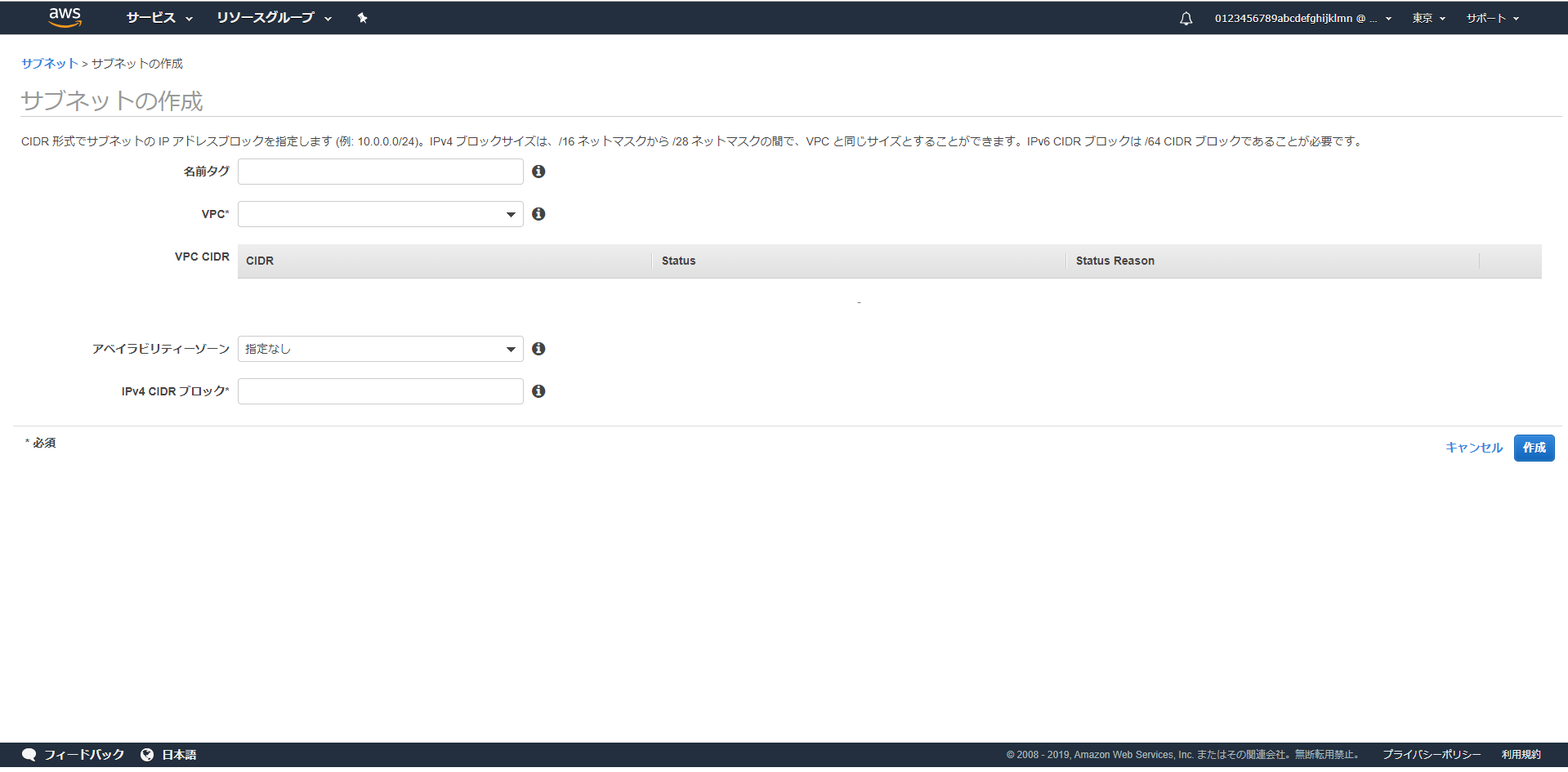Click the AWS logo home icon

pos(65,17)
